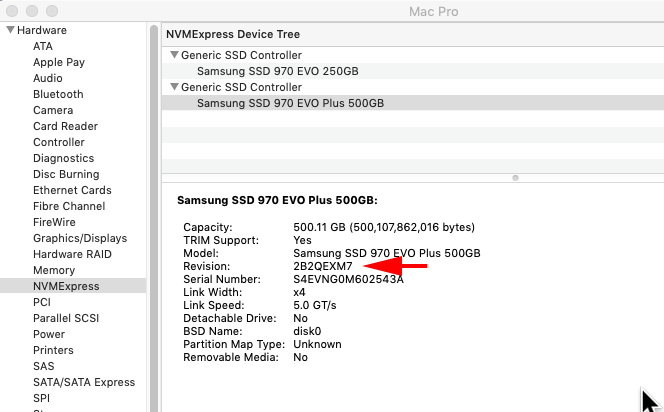Select Samsung SSD 970 EVO Plus 500GB row

413,103
